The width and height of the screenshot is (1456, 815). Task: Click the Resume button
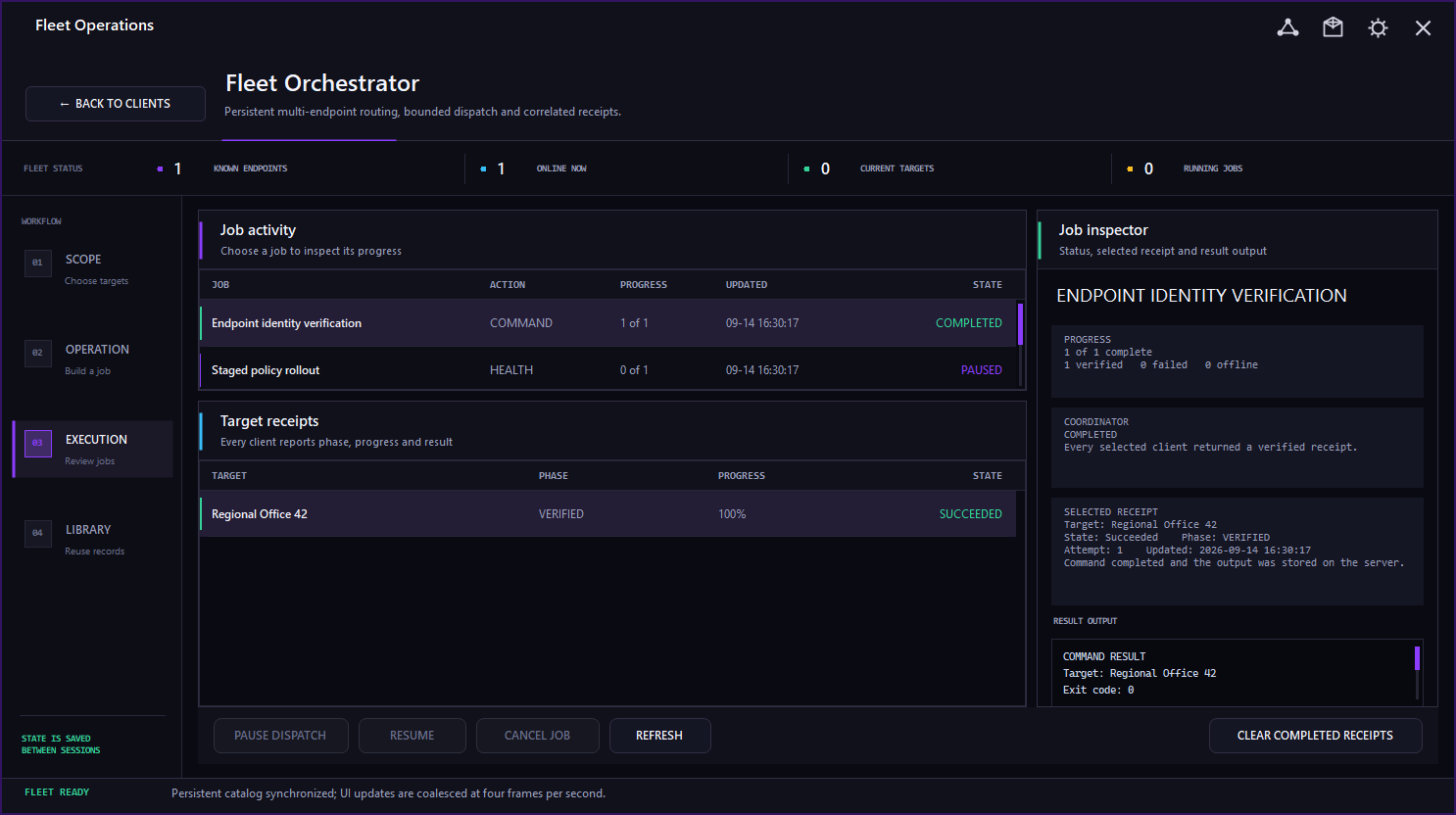pyautogui.click(x=413, y=736)
